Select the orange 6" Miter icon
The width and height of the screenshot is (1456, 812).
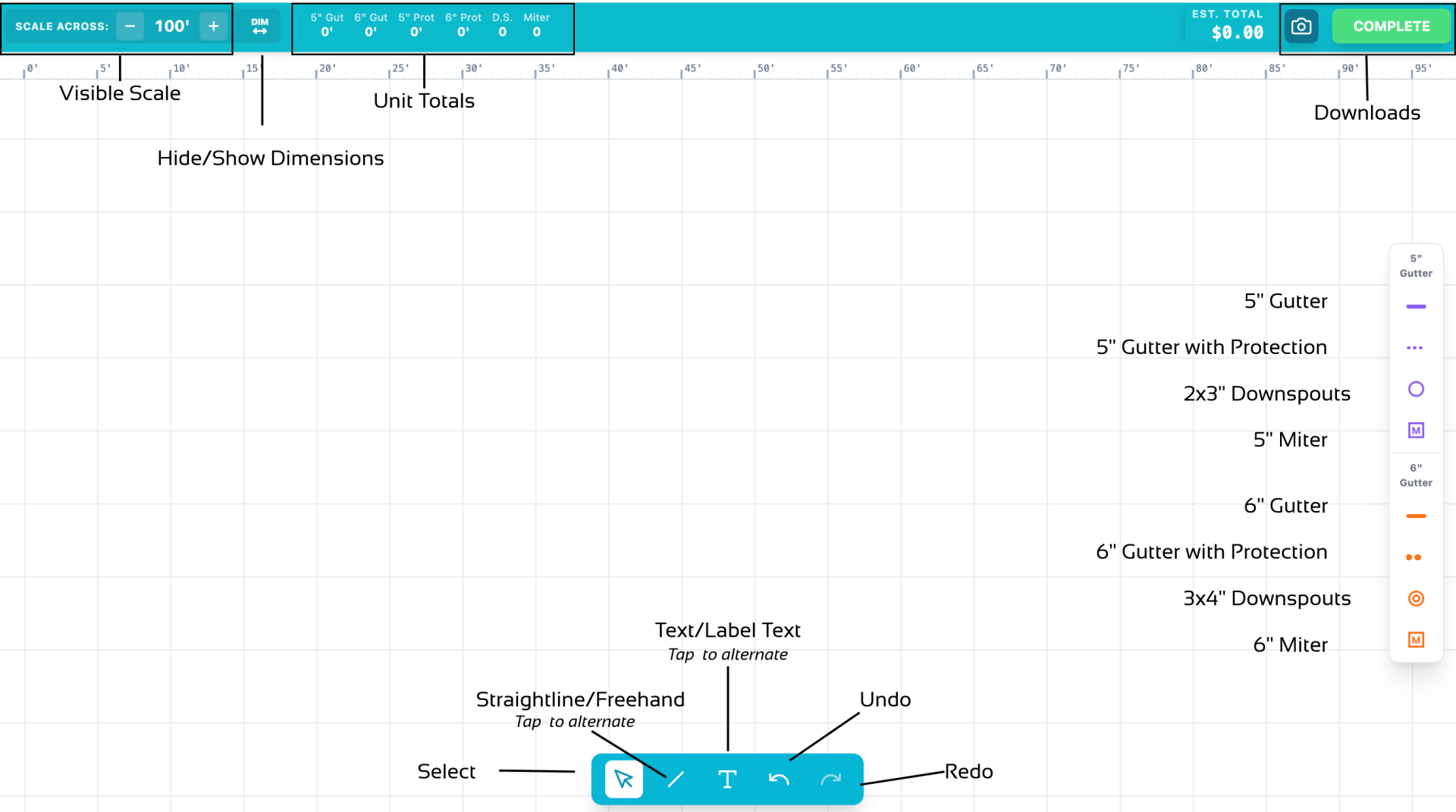(1416, 640)
